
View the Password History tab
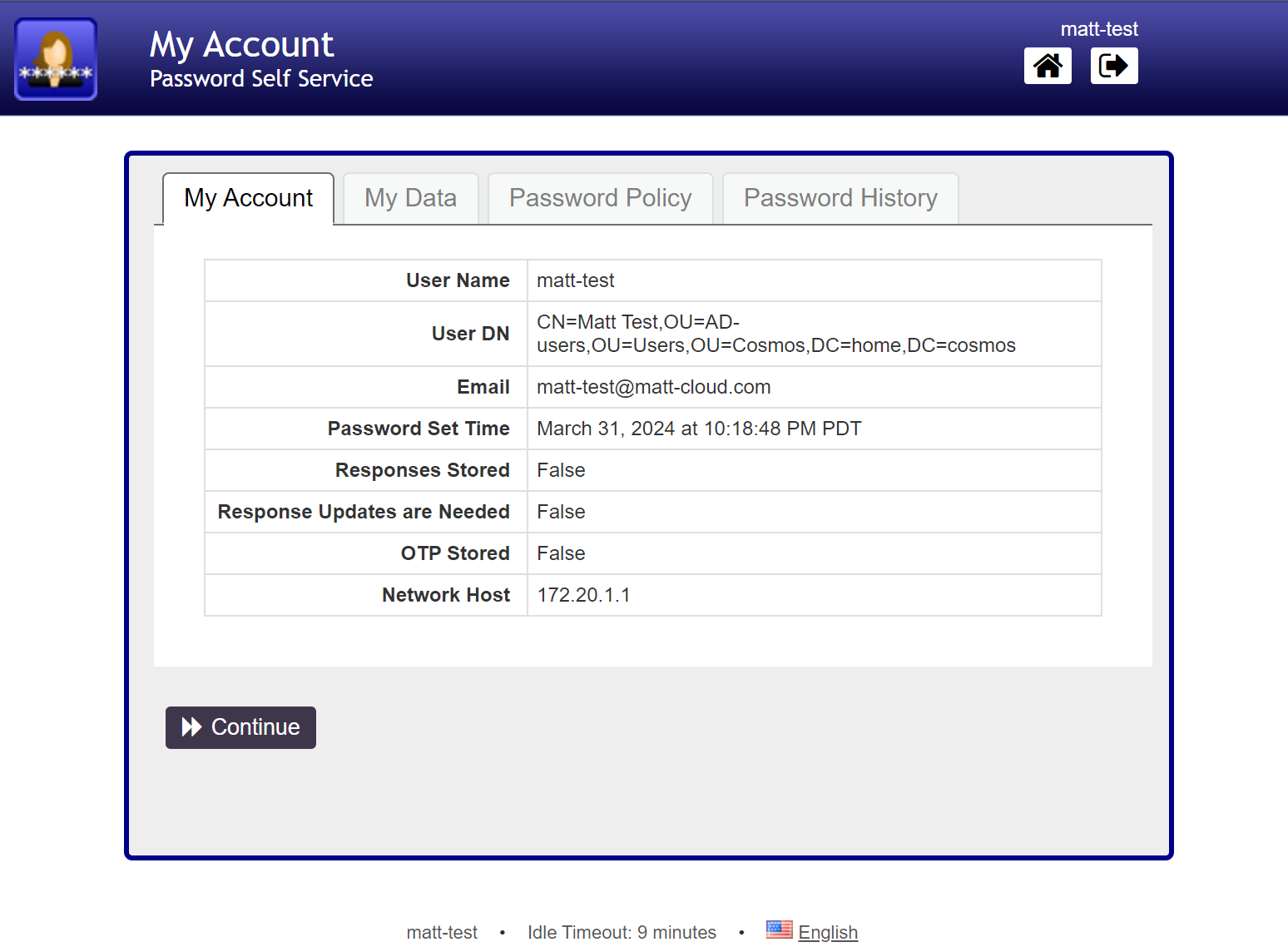[840, 198]
